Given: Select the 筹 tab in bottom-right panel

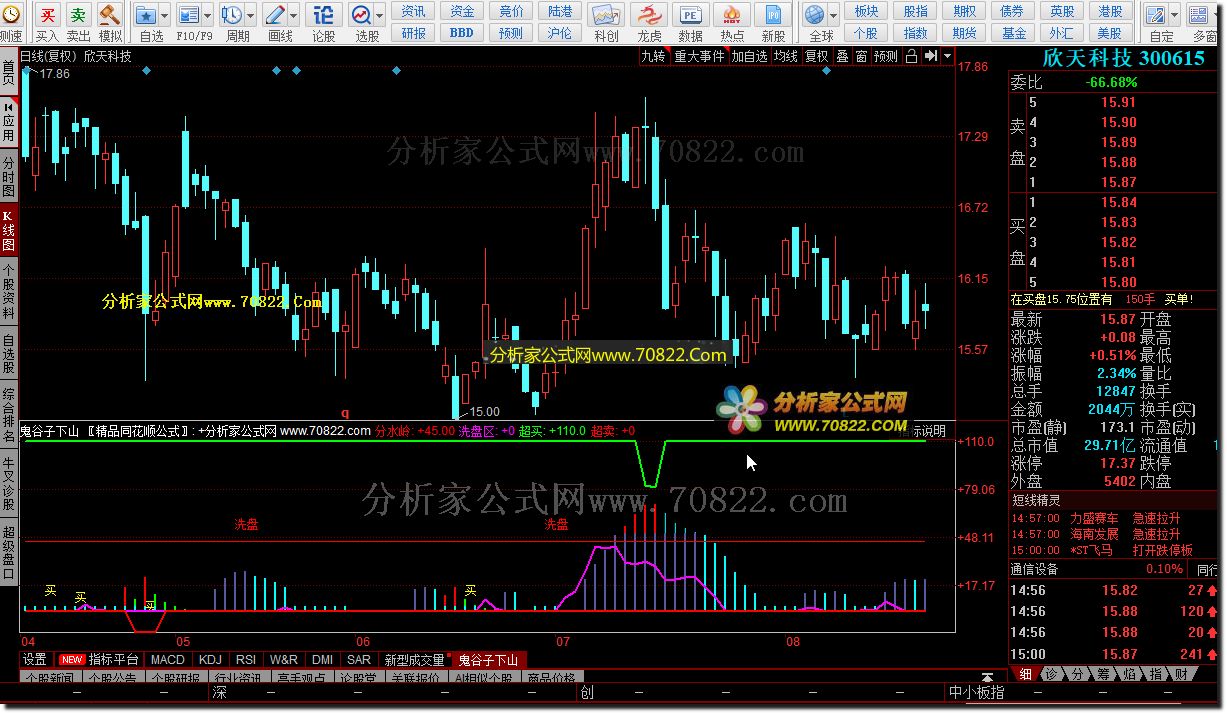Looking at the screenshot, I should 1104,675.
